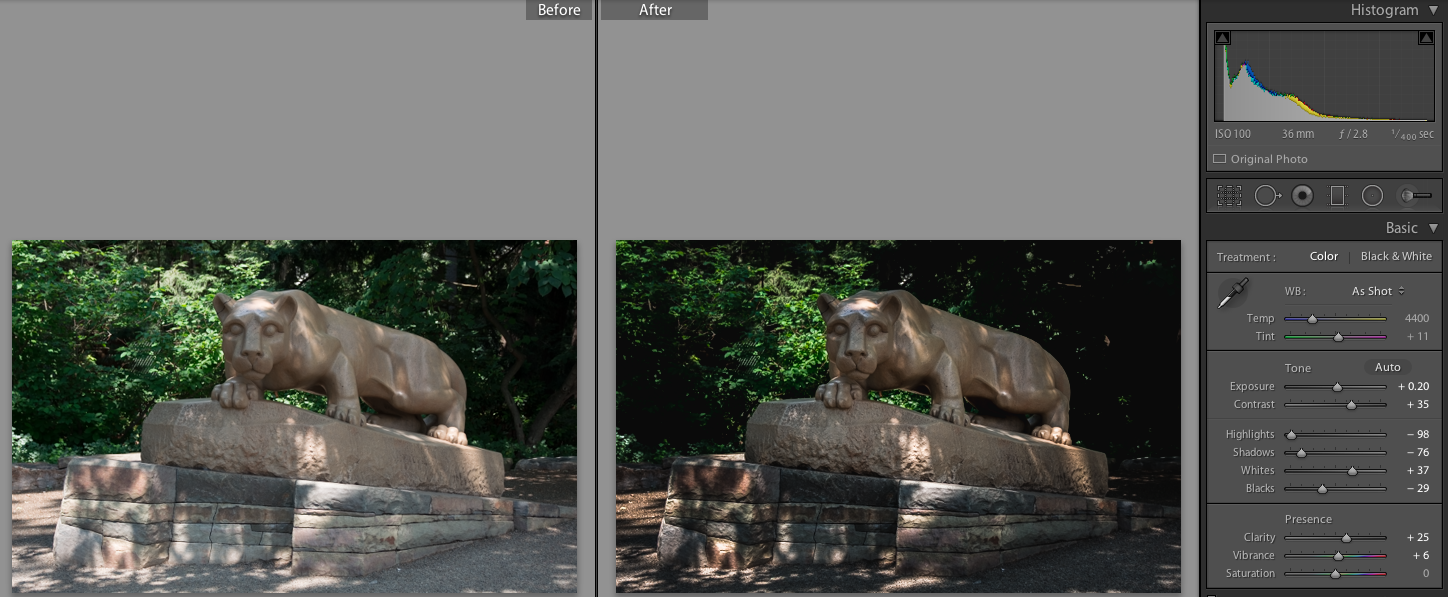Switch treatment to Black & White
1448x597 pixels.
(1396, 256)
